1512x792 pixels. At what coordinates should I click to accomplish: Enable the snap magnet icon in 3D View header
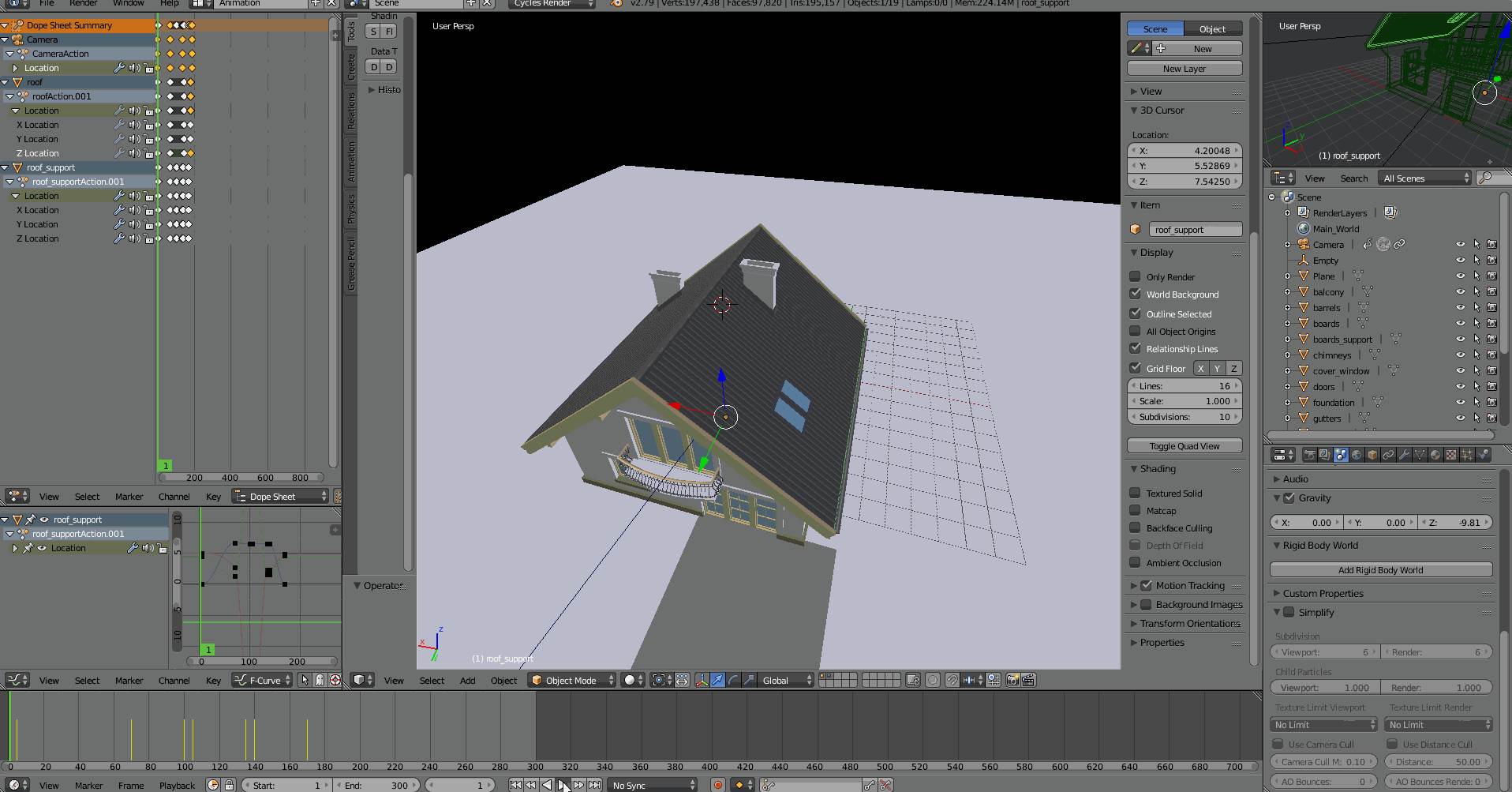click(x=952, y=680)
